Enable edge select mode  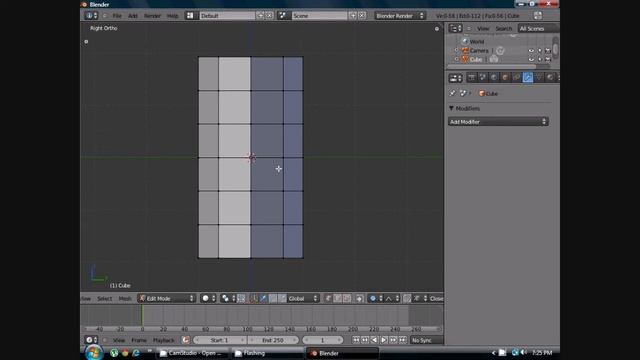338,299
